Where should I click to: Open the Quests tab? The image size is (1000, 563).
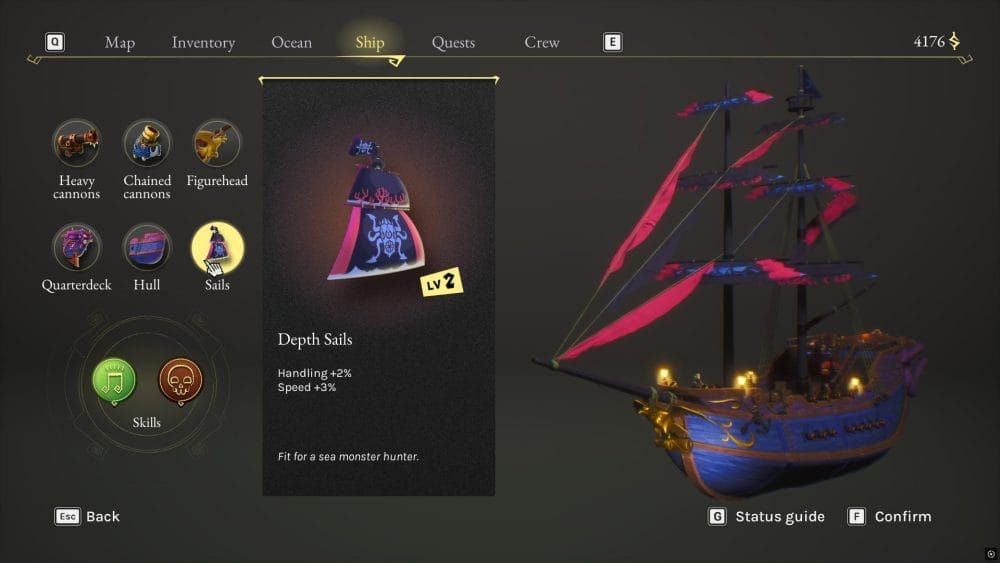[x=453, y=43]
